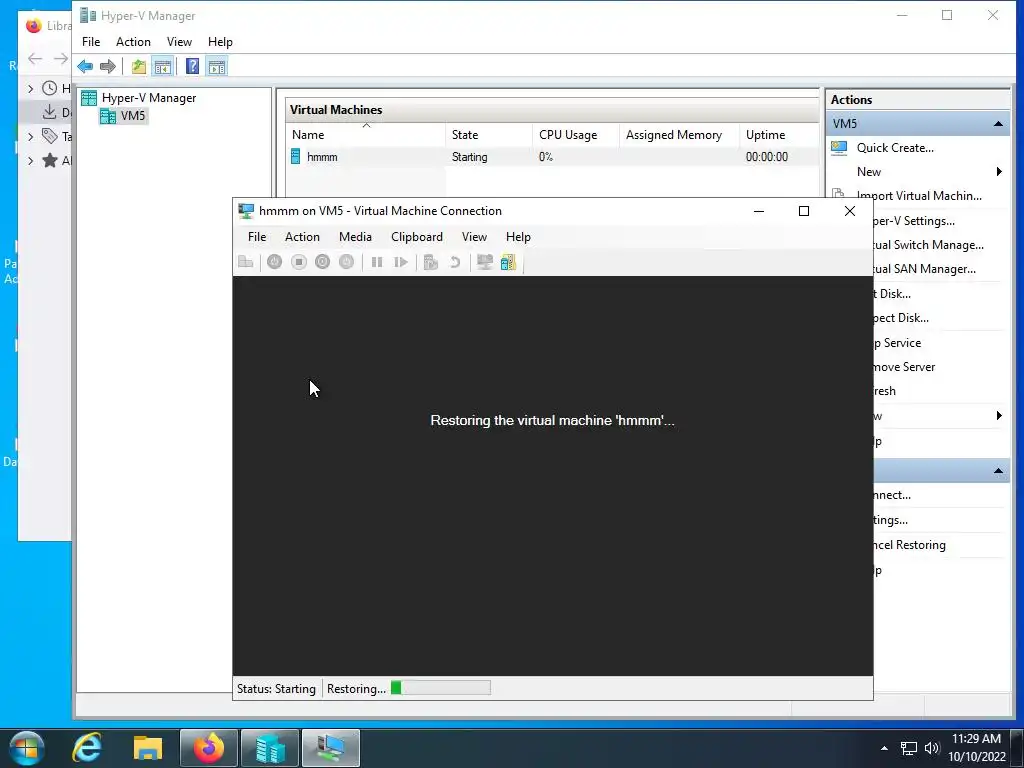The width and height of the screenshot is (1024, 768).
Task: Click Virtual Switch Manager... action
Action: pyautogui.click(x=929, y=245)
